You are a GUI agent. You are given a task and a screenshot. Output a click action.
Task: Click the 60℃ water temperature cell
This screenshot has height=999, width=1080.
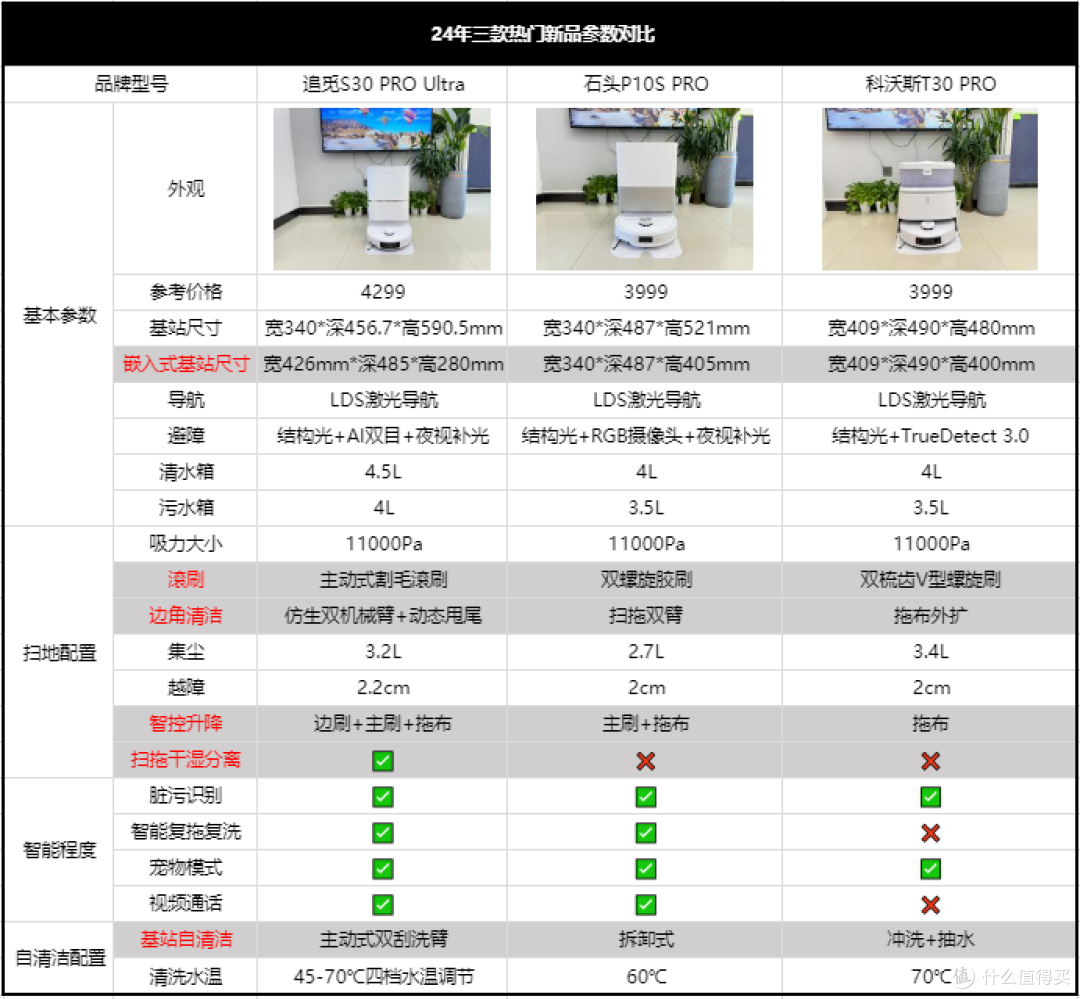click(645, 976)
